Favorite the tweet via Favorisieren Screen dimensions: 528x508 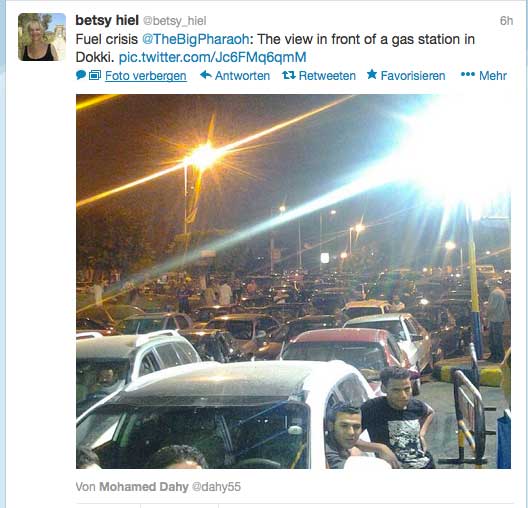(413, 75)
